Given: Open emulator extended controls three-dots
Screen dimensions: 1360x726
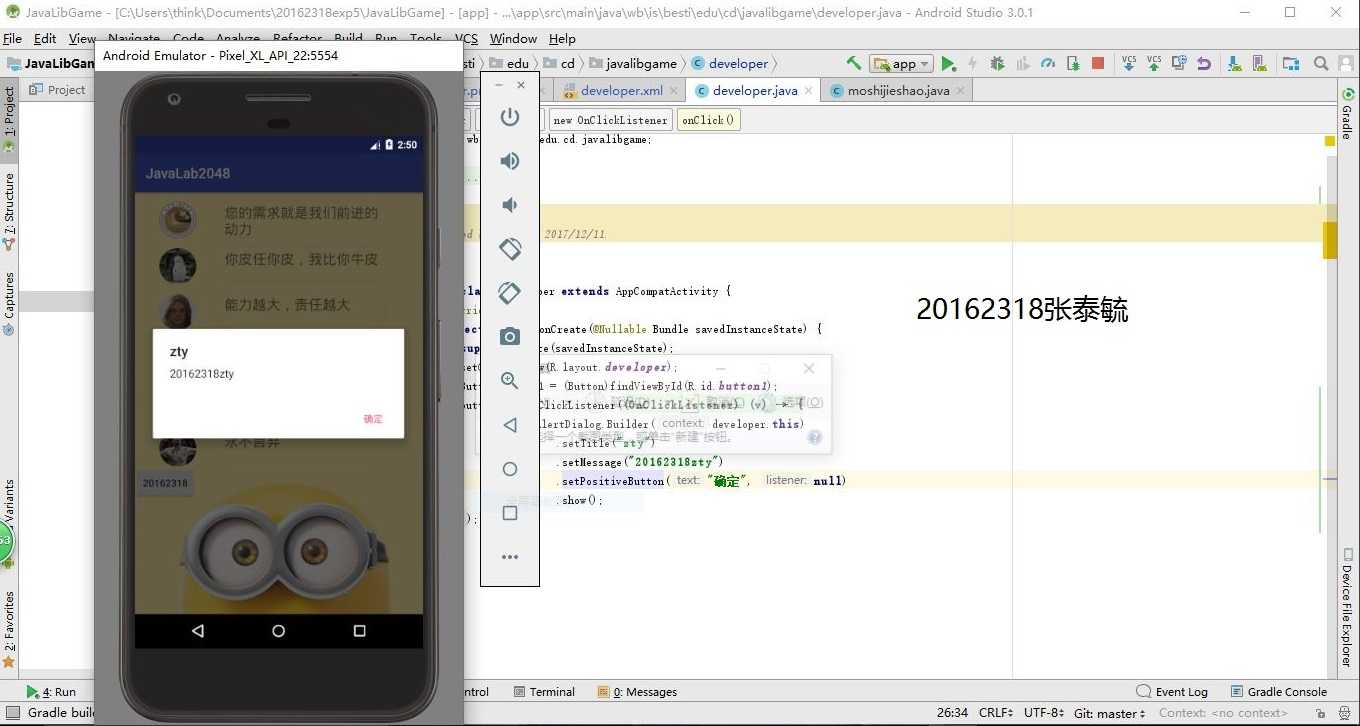Looking at the screenshot, I should coord(510,557).
